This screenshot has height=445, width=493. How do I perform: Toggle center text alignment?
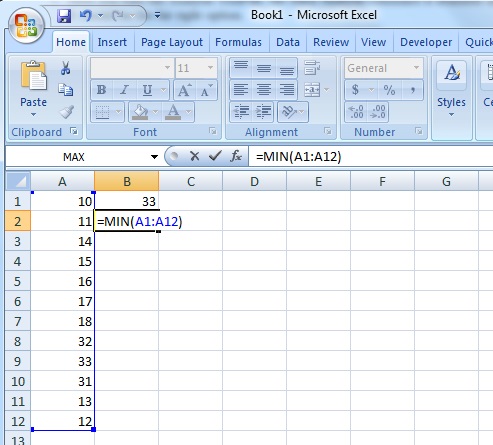264,90
